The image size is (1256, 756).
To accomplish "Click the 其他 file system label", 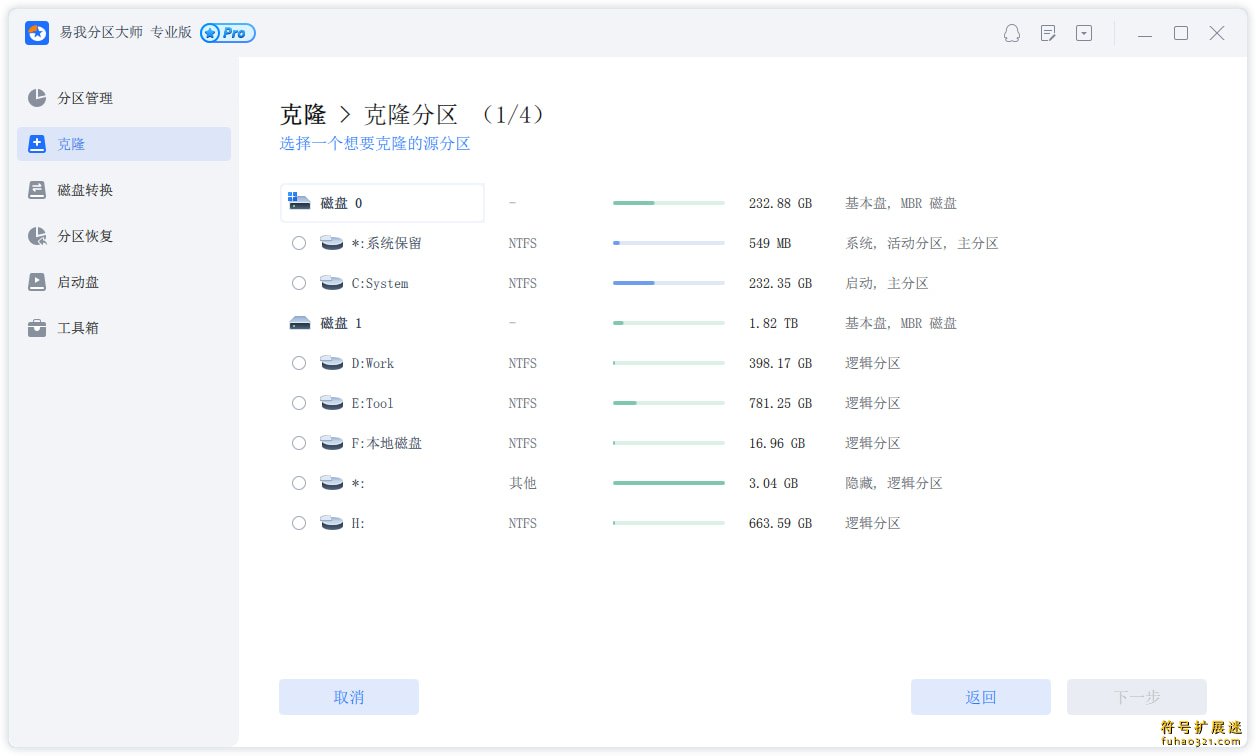I will pos(522,483).
